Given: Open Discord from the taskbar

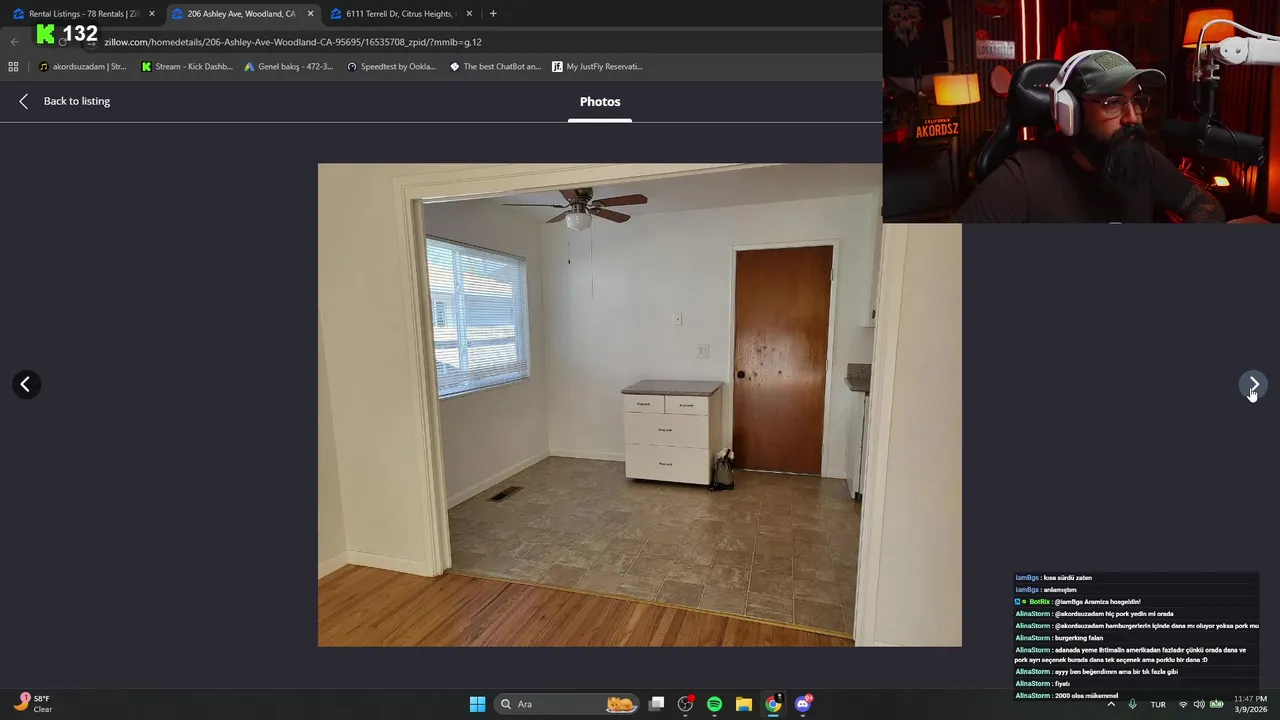Looking at the screenshot, I should tap(803, 704).
